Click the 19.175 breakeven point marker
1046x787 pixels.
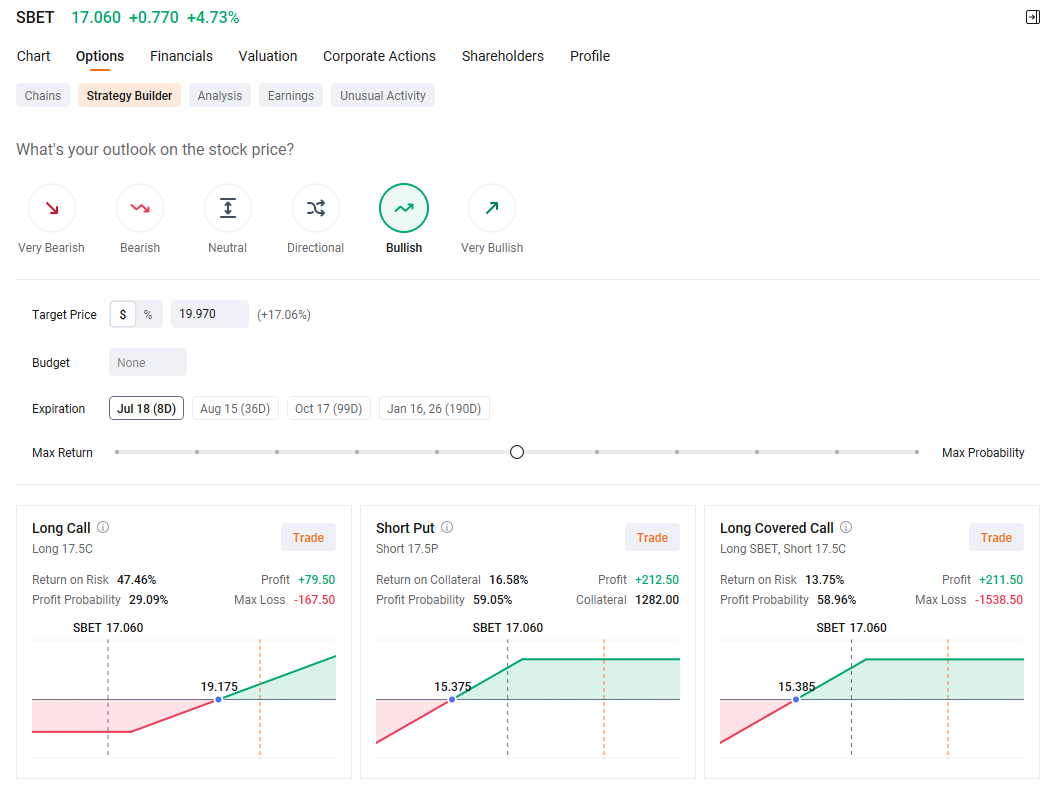coord(218,700)
